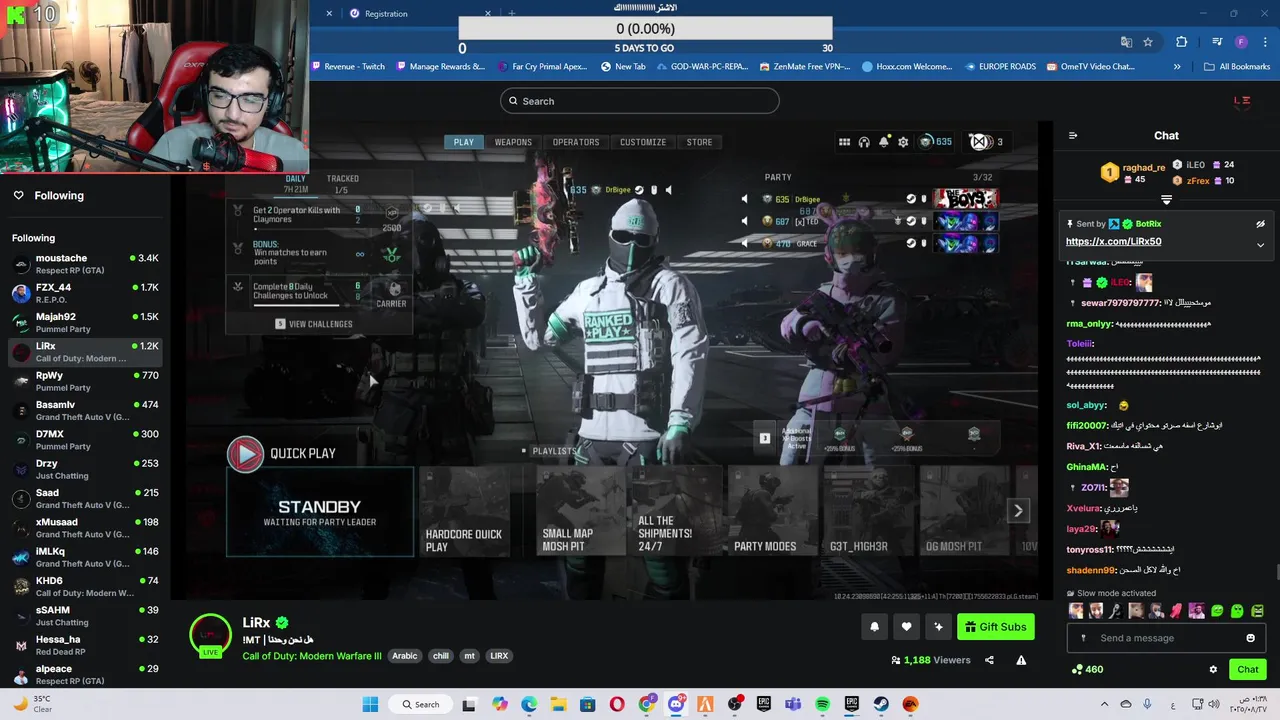Expand gift leaderboard with the lines arrow

pyautogui.click(x=1166, y=199)
